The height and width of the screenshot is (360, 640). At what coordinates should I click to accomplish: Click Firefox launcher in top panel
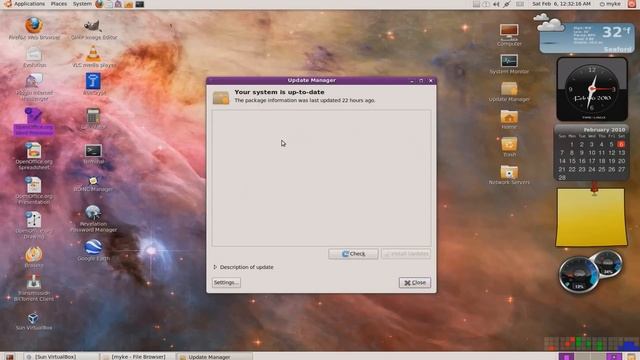99,4
